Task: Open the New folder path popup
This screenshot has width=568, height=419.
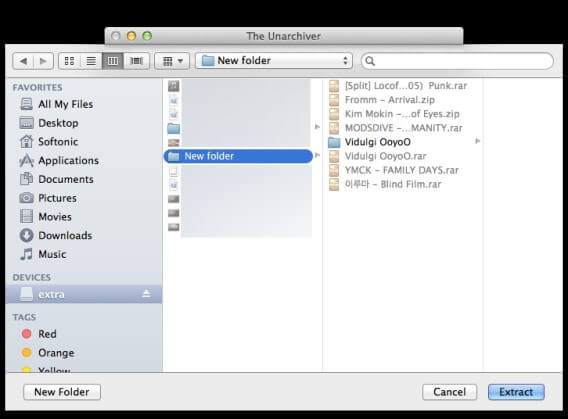Action: [x=274, y=60]
